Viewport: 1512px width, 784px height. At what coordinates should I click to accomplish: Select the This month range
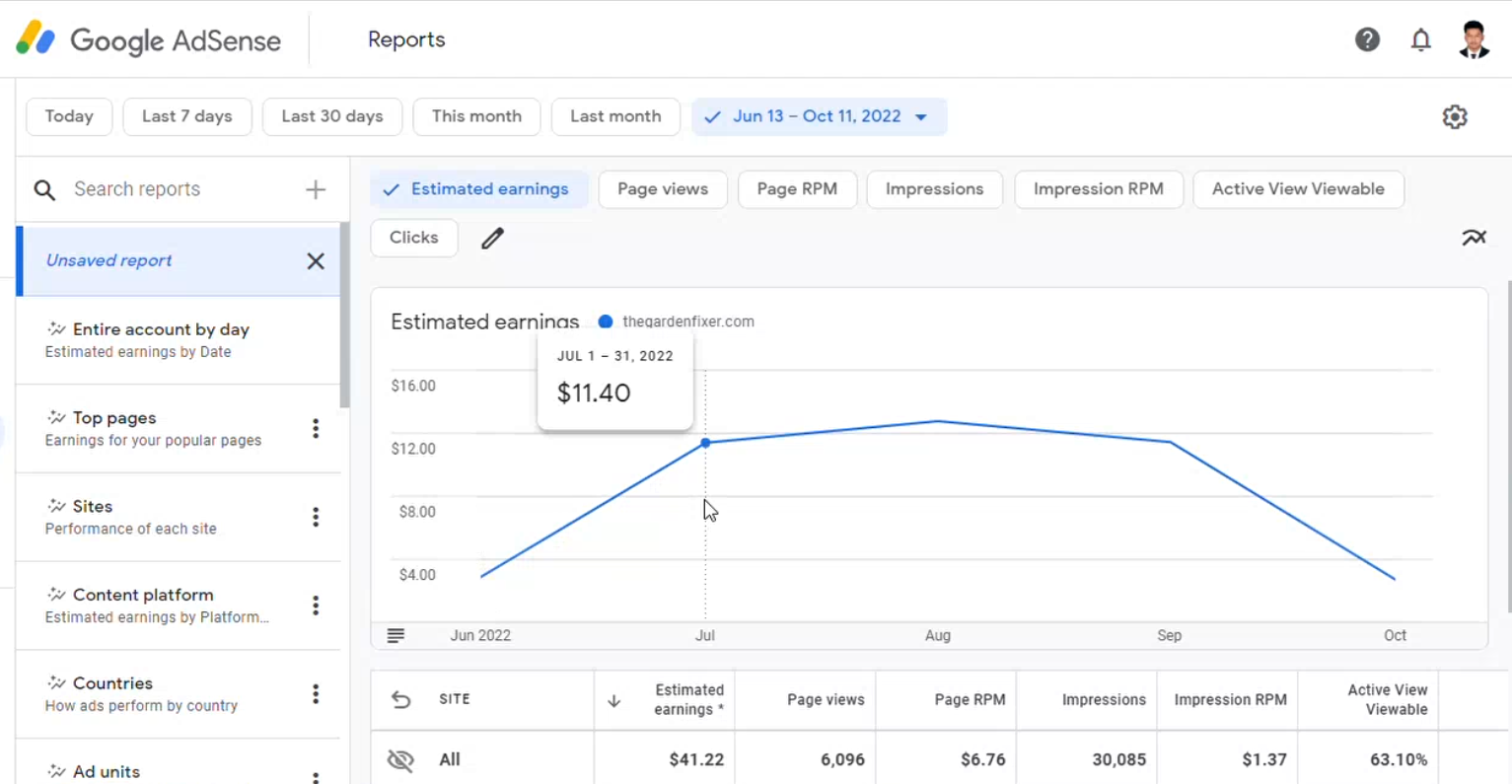(x=476, y=116)
